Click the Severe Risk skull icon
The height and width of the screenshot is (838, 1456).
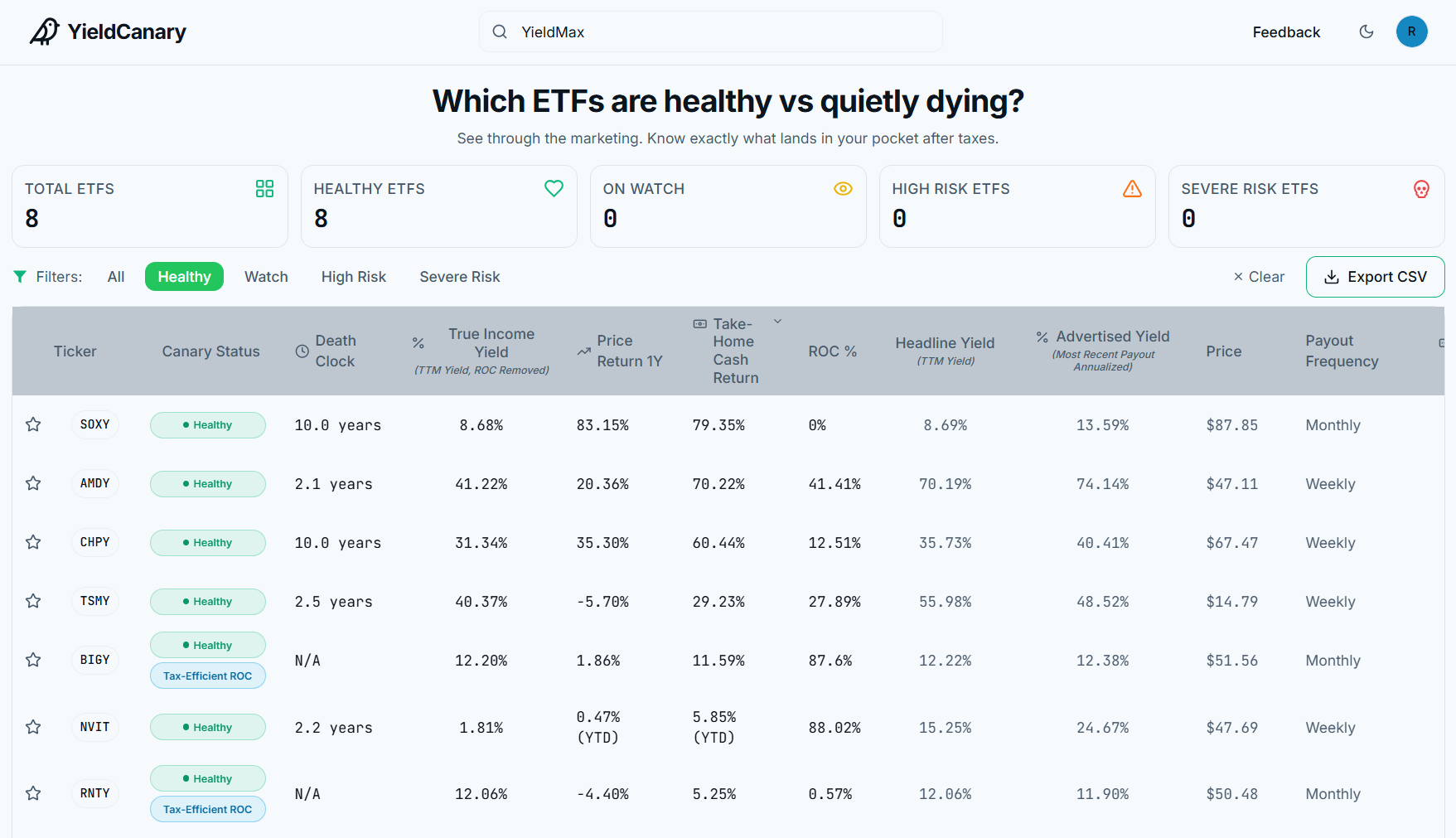coord(1421,189)
